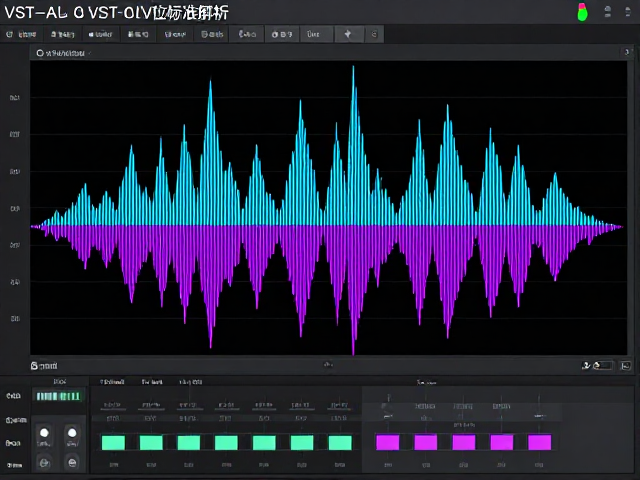Click the right white knob in the lower-left panel

tap(72, 433)
